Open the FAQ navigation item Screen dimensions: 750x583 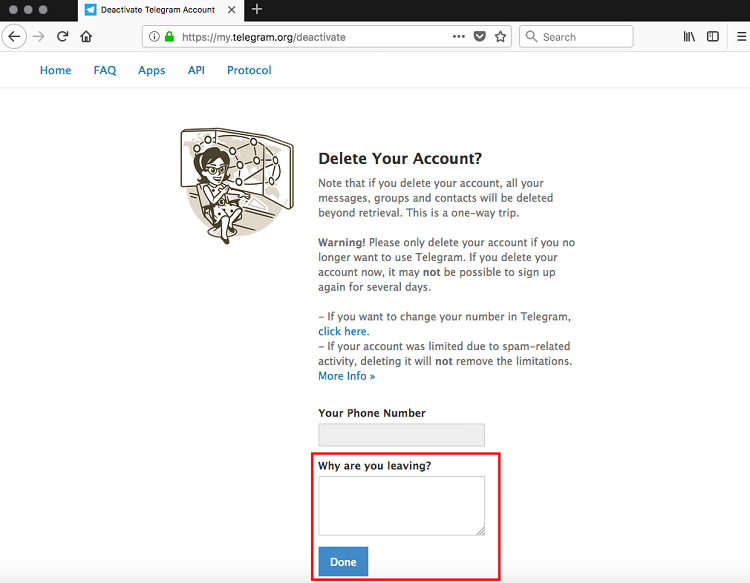pos(105,70)
